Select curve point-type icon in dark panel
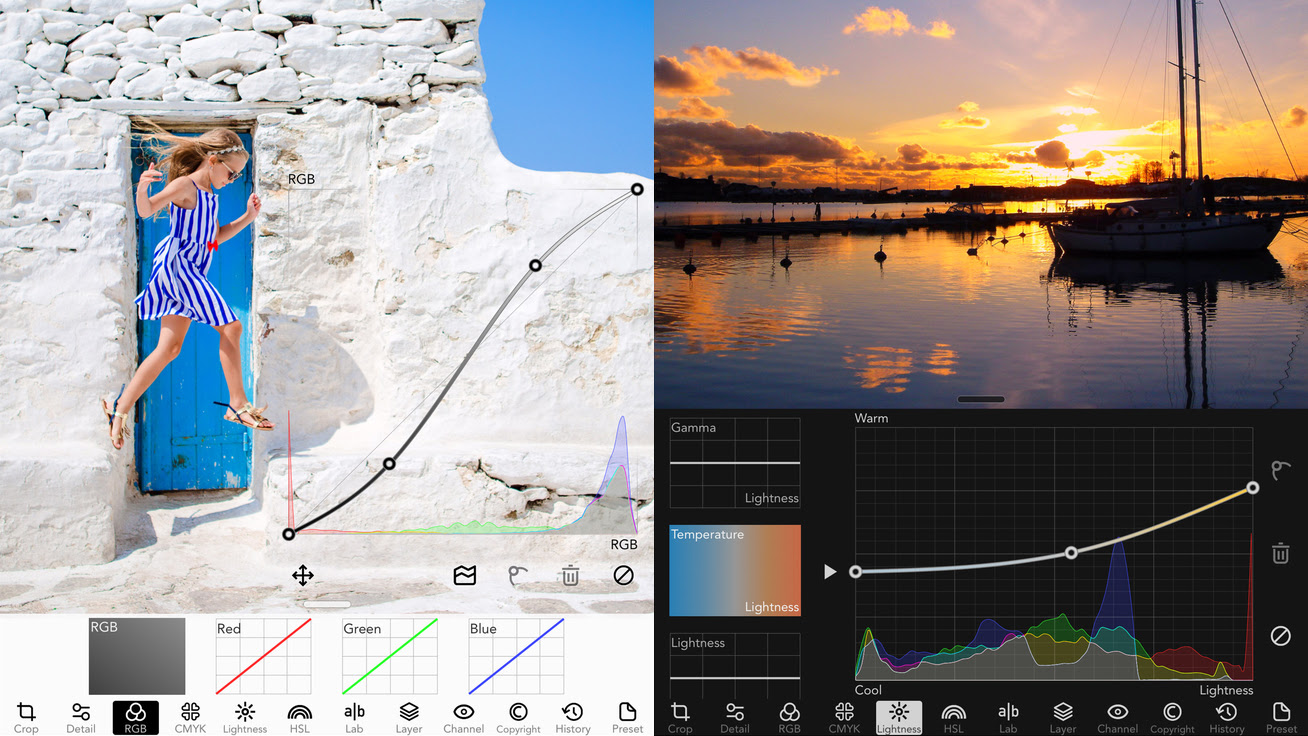 1281,470
